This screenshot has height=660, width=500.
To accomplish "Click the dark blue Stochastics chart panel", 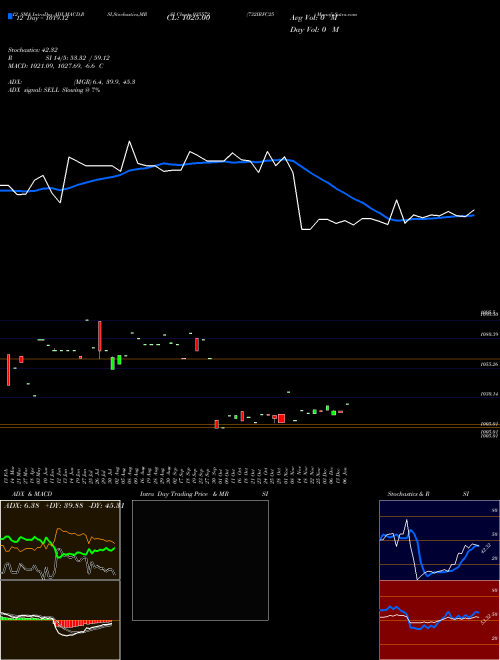I will pyautogui.click(x=439, y=540).
